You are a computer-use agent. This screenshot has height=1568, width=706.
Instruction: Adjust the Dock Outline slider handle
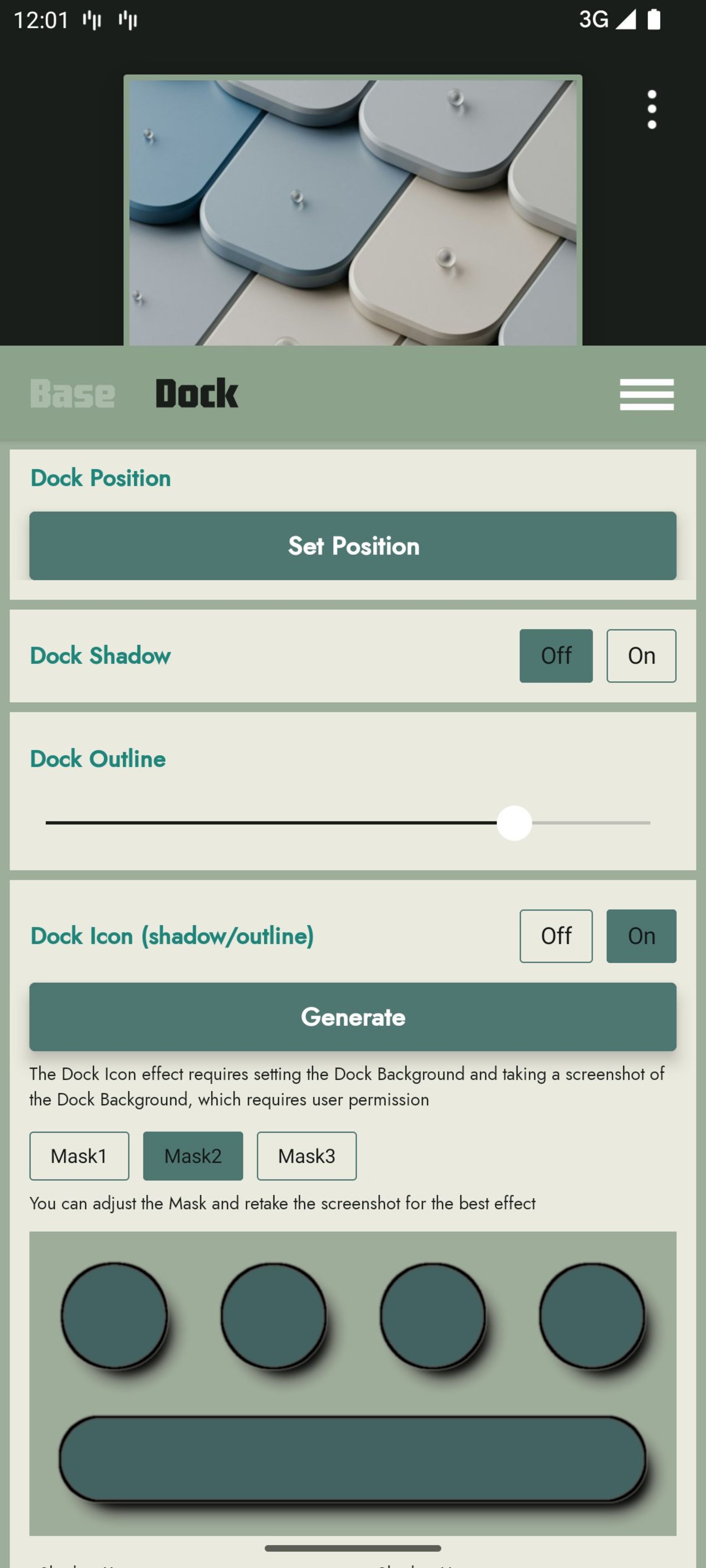click(514, 822)
